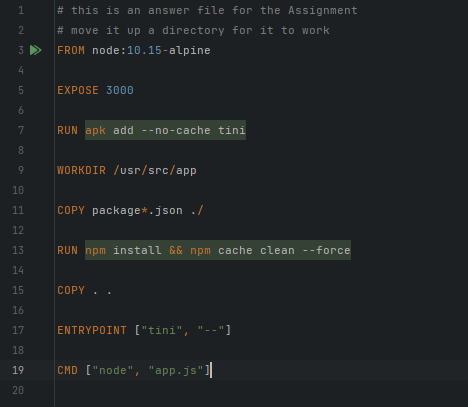The image size is (468, 407).
Task: Click the EXPOSE keyword
Action: [78, 90]
